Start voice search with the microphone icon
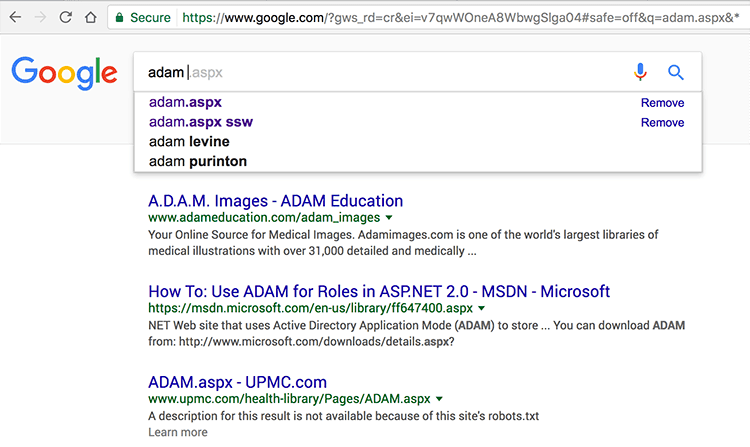 click(641, 72)
